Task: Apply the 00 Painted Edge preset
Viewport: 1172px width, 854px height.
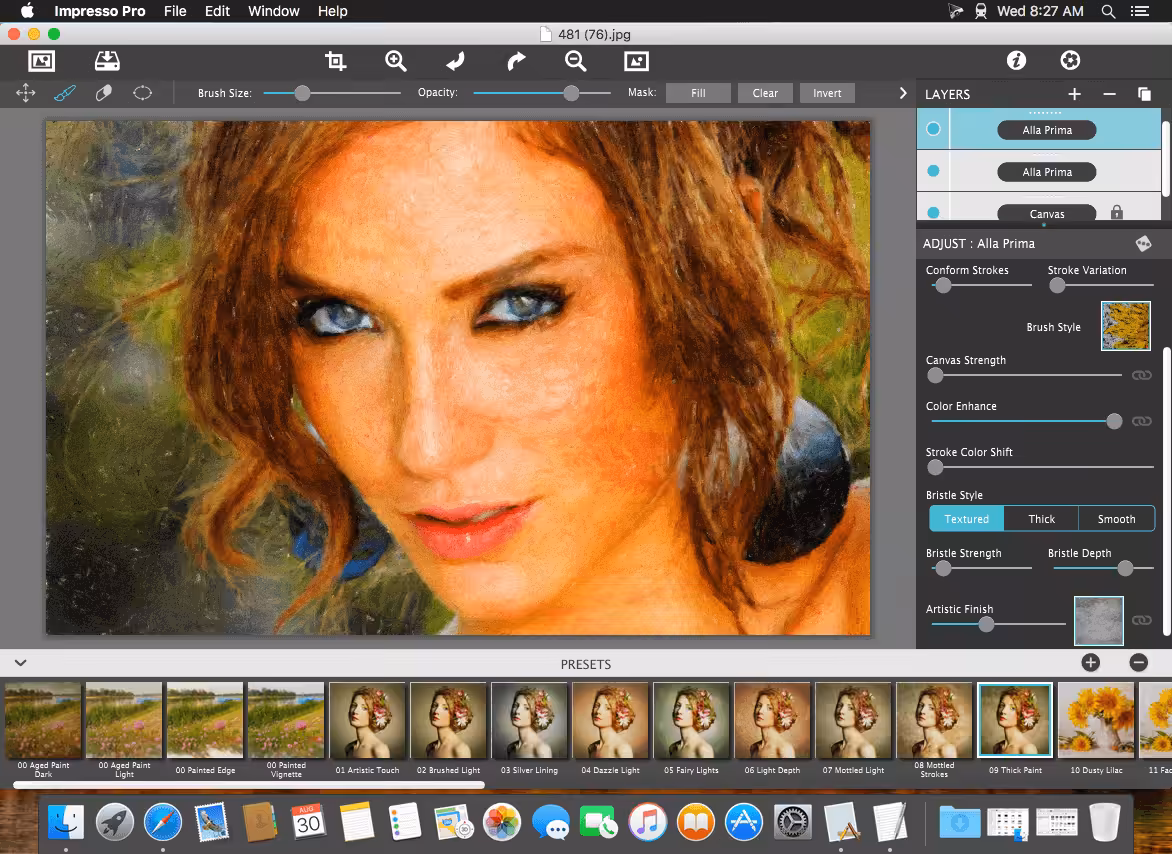Action: (205, 720)
